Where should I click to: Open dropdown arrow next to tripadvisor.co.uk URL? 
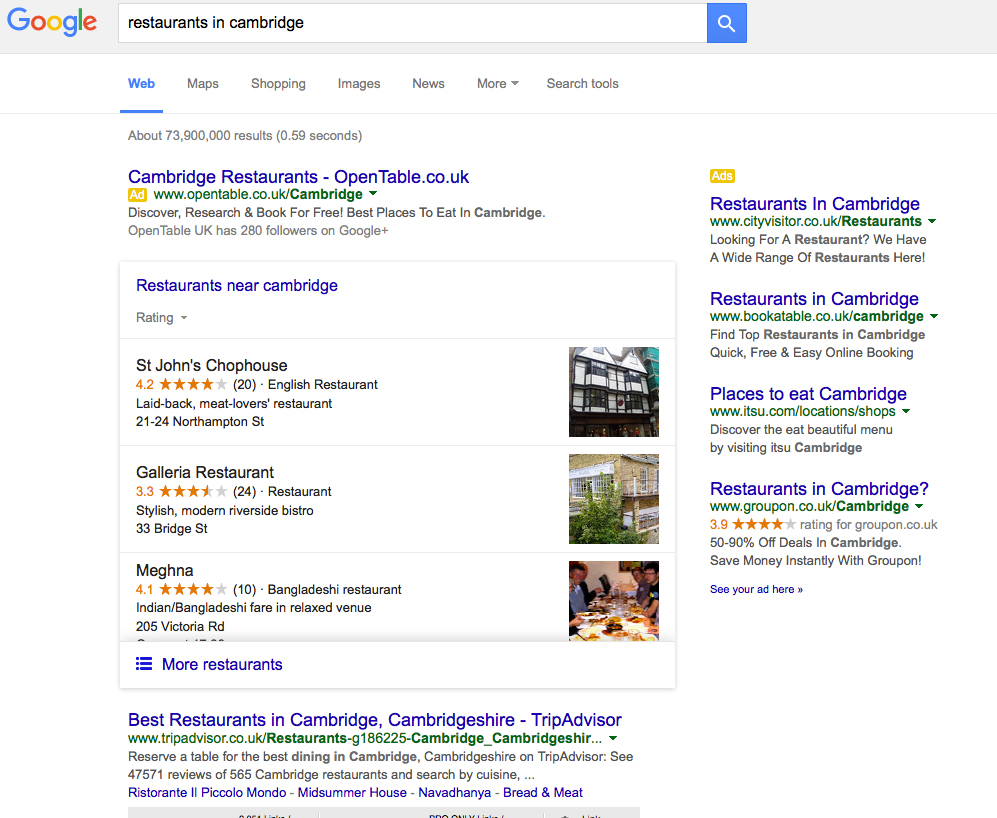tap(613, 738)
